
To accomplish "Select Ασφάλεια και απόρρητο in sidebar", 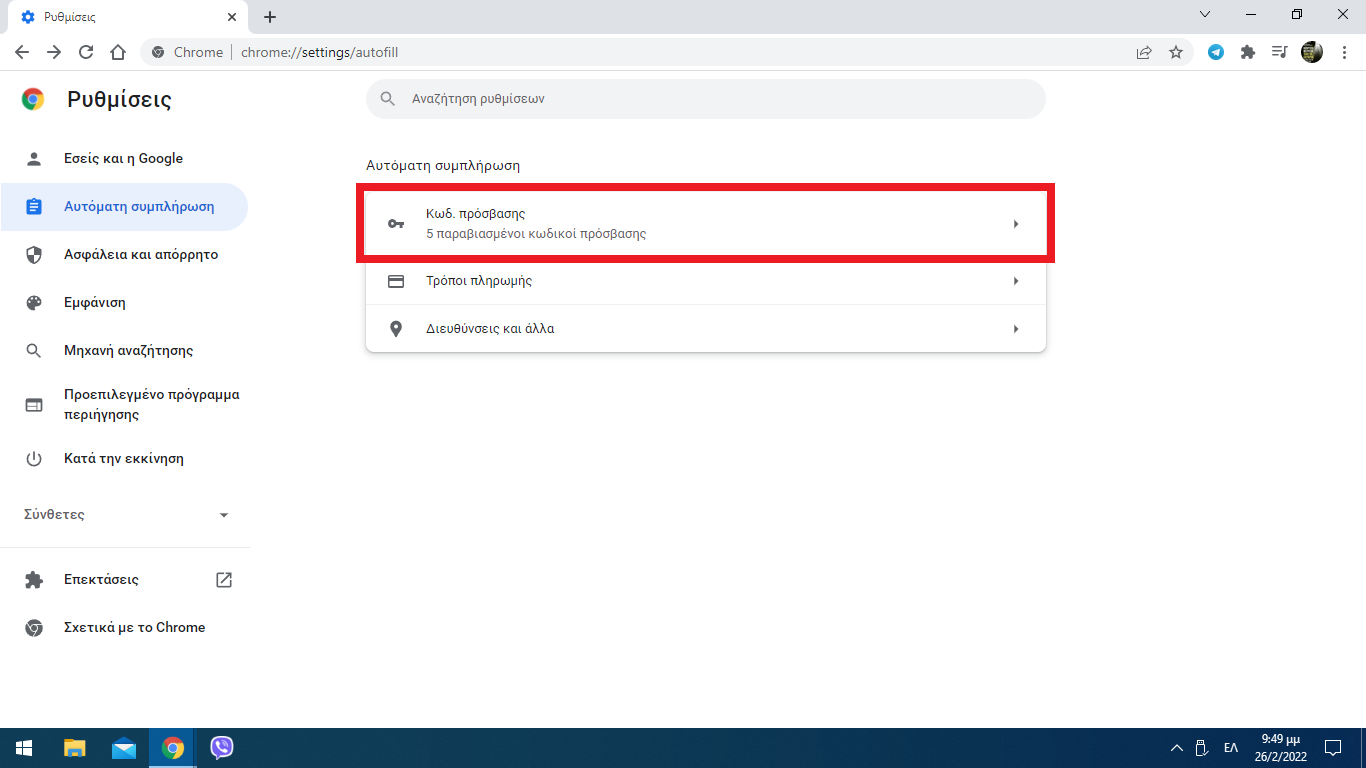I will (140, 255).
